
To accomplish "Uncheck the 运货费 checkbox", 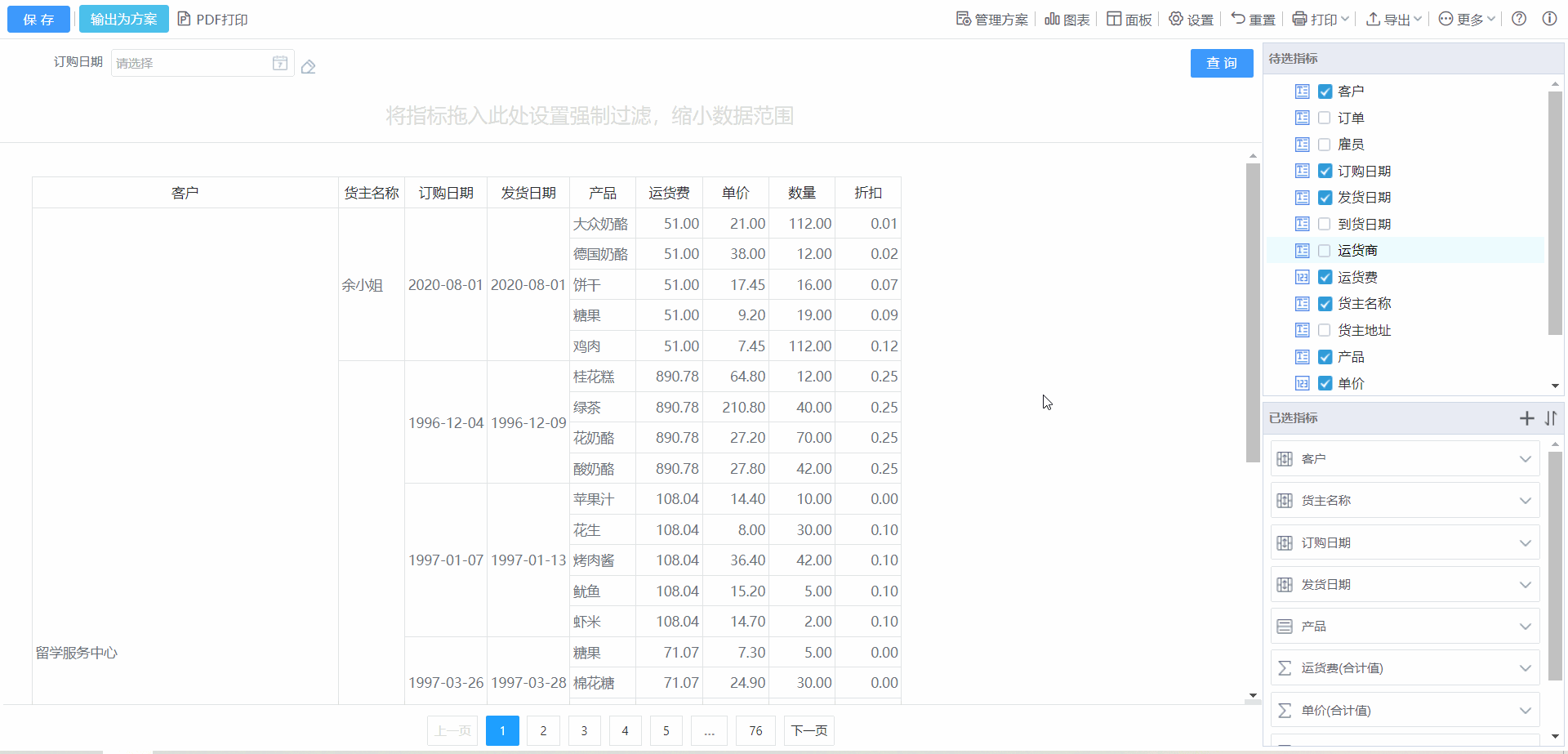I will pyautogui.click(x=1325, y=278).
